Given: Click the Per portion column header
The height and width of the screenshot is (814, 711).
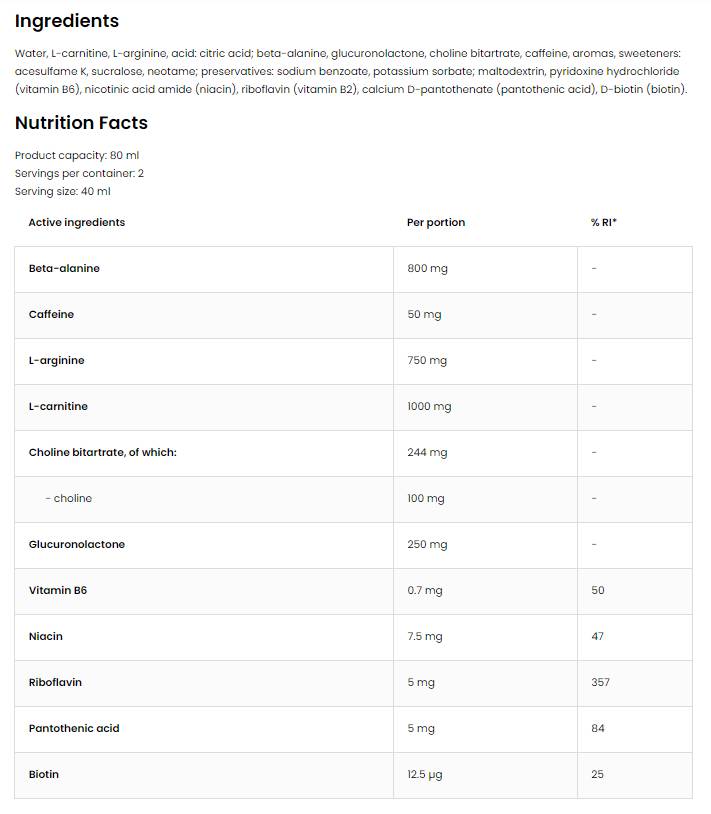Looking at the screenshot, I should (x=436, y=222).
